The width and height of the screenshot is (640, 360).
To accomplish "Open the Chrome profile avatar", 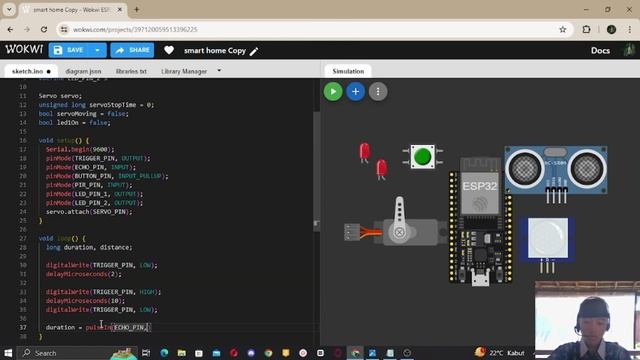I will coord(611,29).
